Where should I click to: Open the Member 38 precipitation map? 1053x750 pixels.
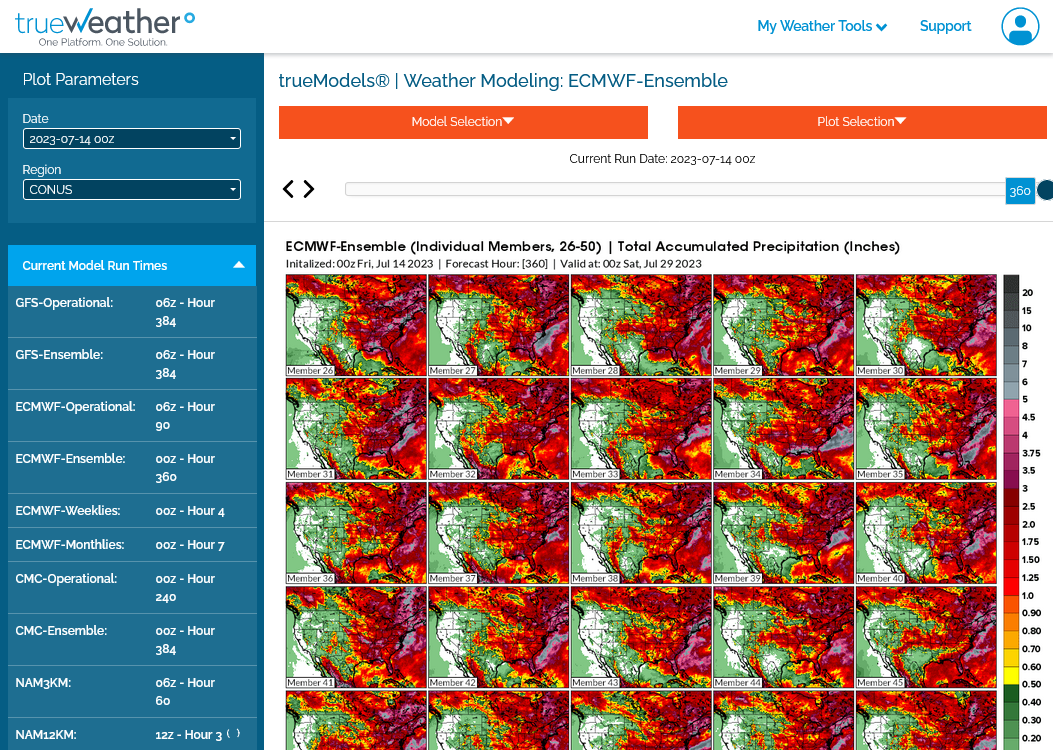point(641,533)
